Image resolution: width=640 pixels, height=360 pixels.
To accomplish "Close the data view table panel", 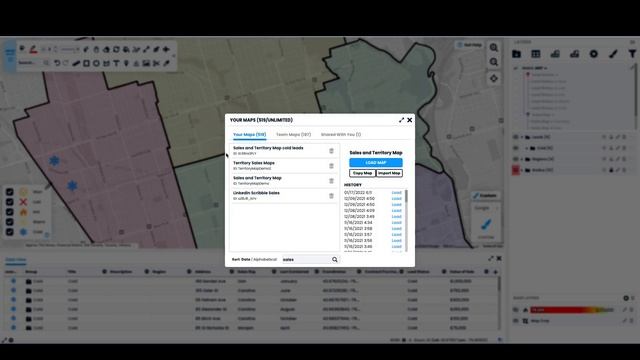I will pos(499,258).
